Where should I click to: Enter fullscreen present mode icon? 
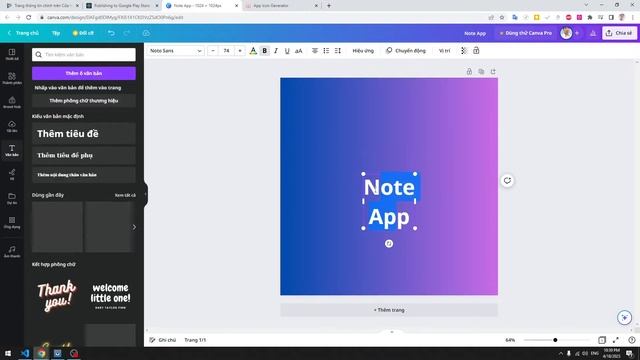click(616, 340)
